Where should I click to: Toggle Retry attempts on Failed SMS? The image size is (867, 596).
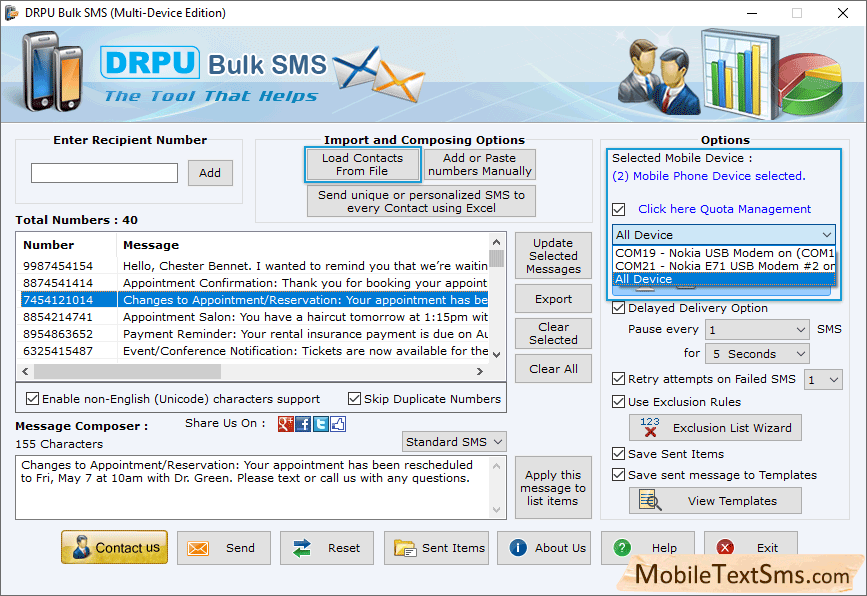click(619, 379)
